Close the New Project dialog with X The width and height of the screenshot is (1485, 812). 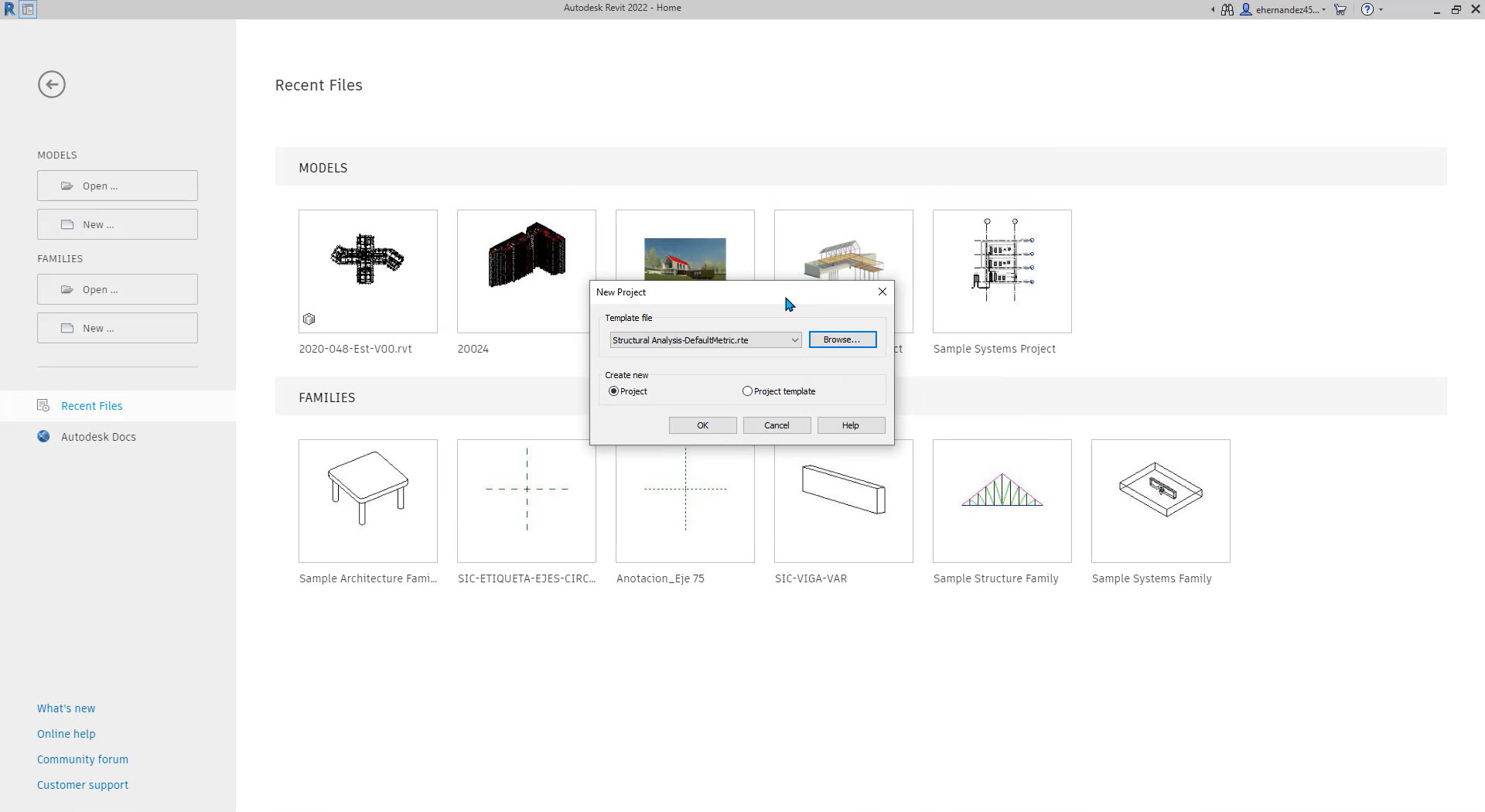(882, 292)
